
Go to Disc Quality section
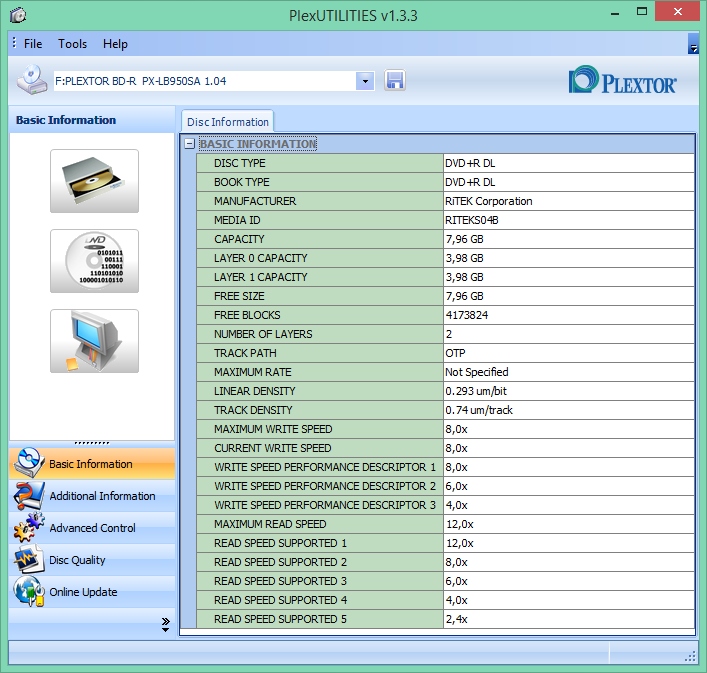(77, 560)
